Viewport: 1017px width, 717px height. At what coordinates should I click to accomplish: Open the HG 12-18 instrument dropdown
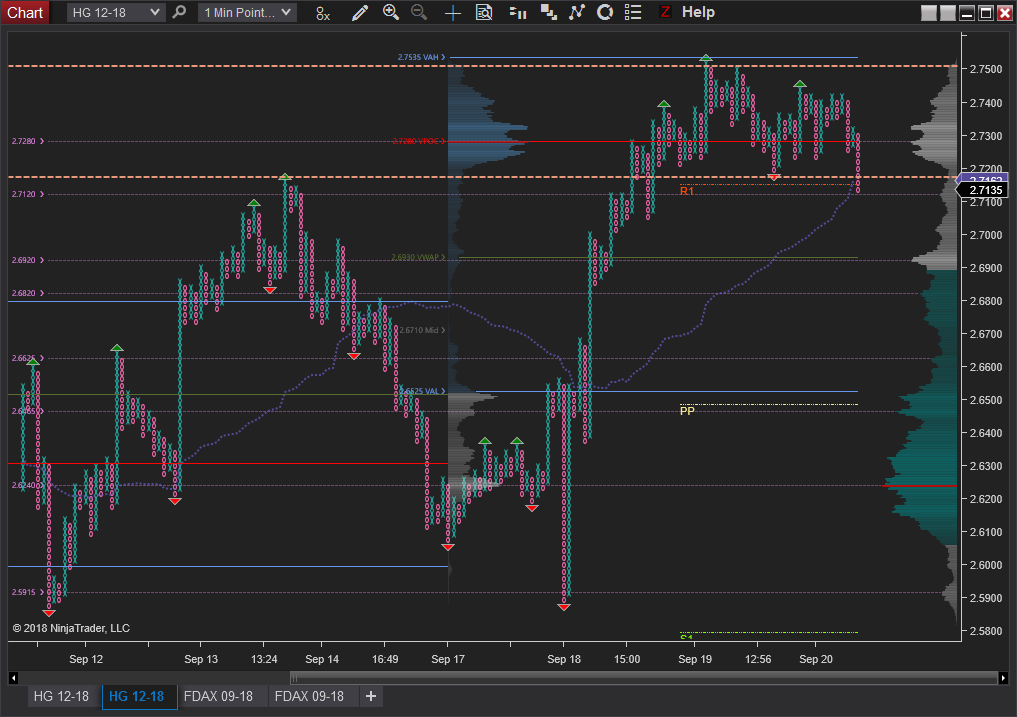(x=115, y=12)
